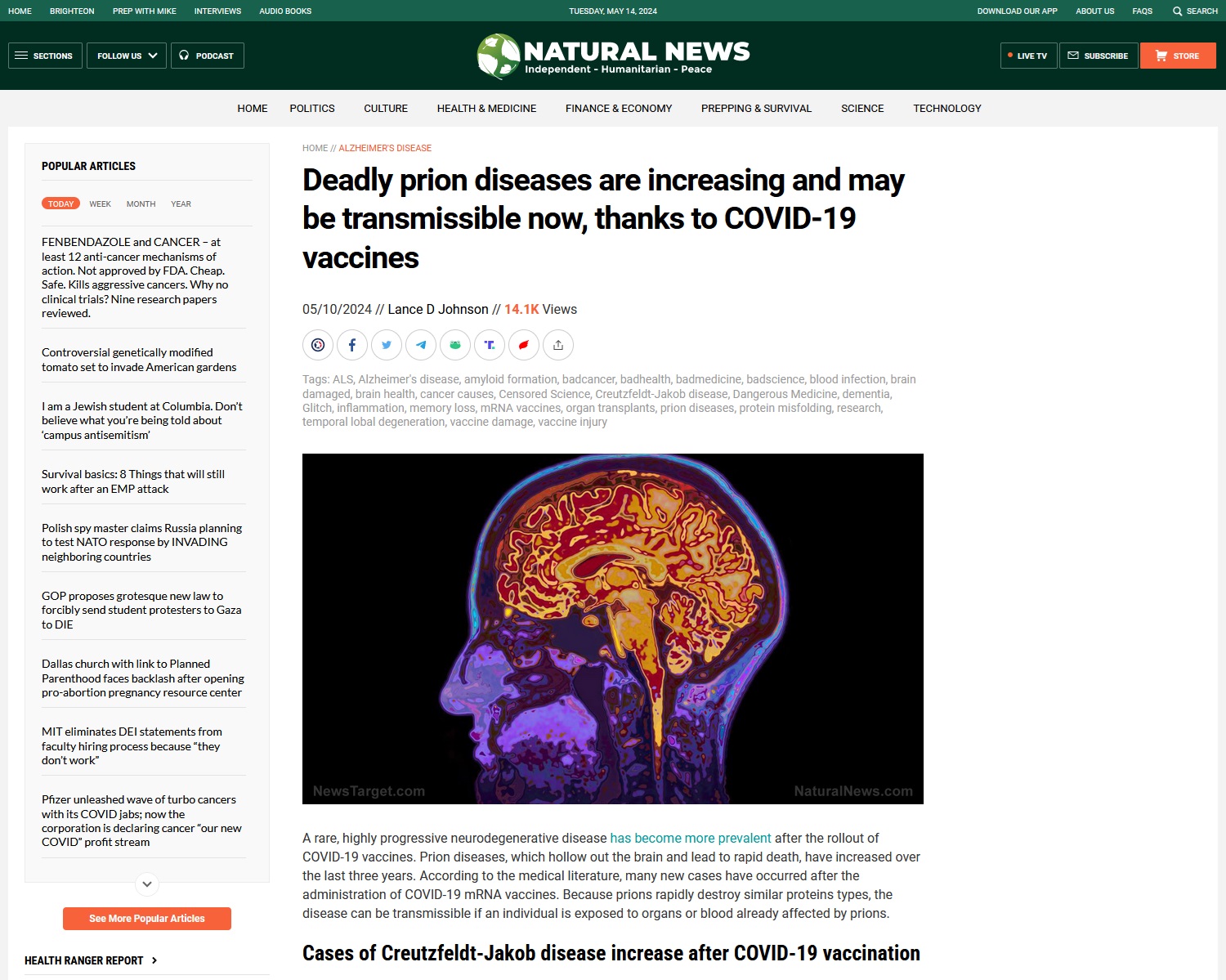Viewport: 1226px width, 980px height.
Task: Open Technology in main navigation
Action: point(947,108)
